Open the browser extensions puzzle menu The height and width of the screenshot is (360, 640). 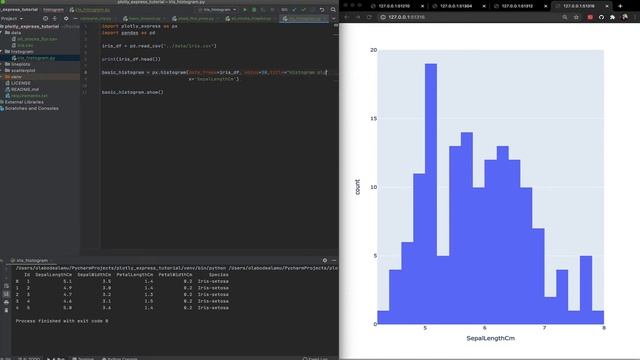pyautogui.click(x=613, y=17)
